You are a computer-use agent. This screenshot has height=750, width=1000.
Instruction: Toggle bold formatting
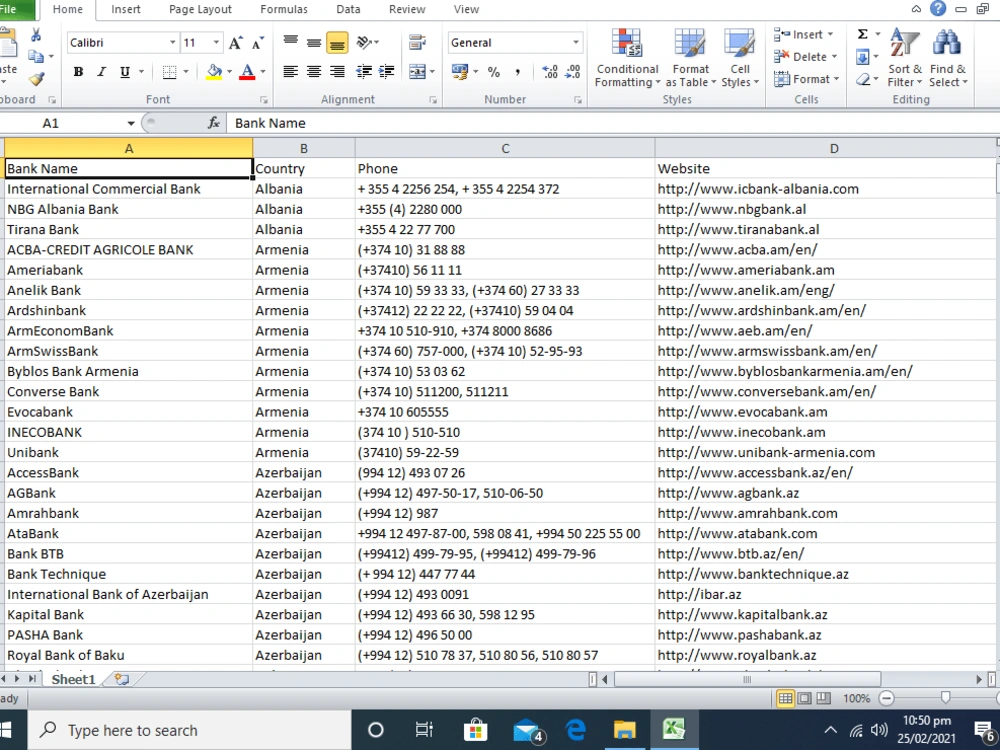point(78,72)
